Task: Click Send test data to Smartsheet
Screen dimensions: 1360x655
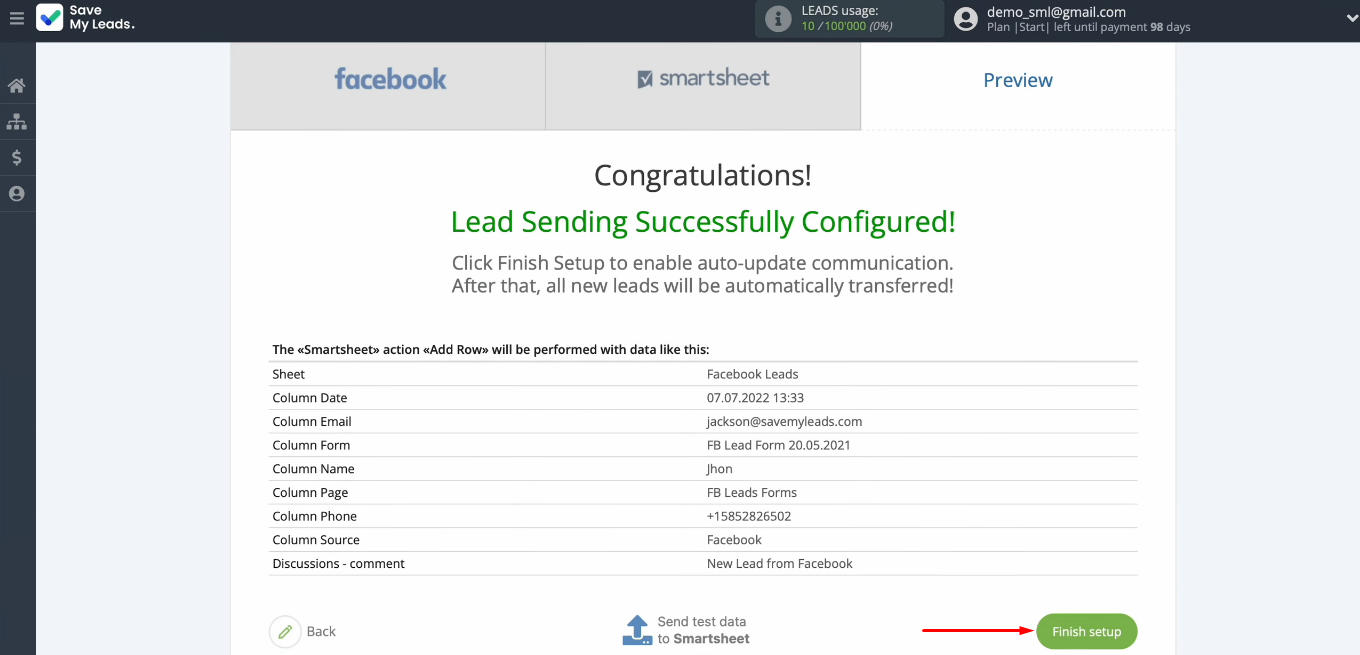Action: 703,630
